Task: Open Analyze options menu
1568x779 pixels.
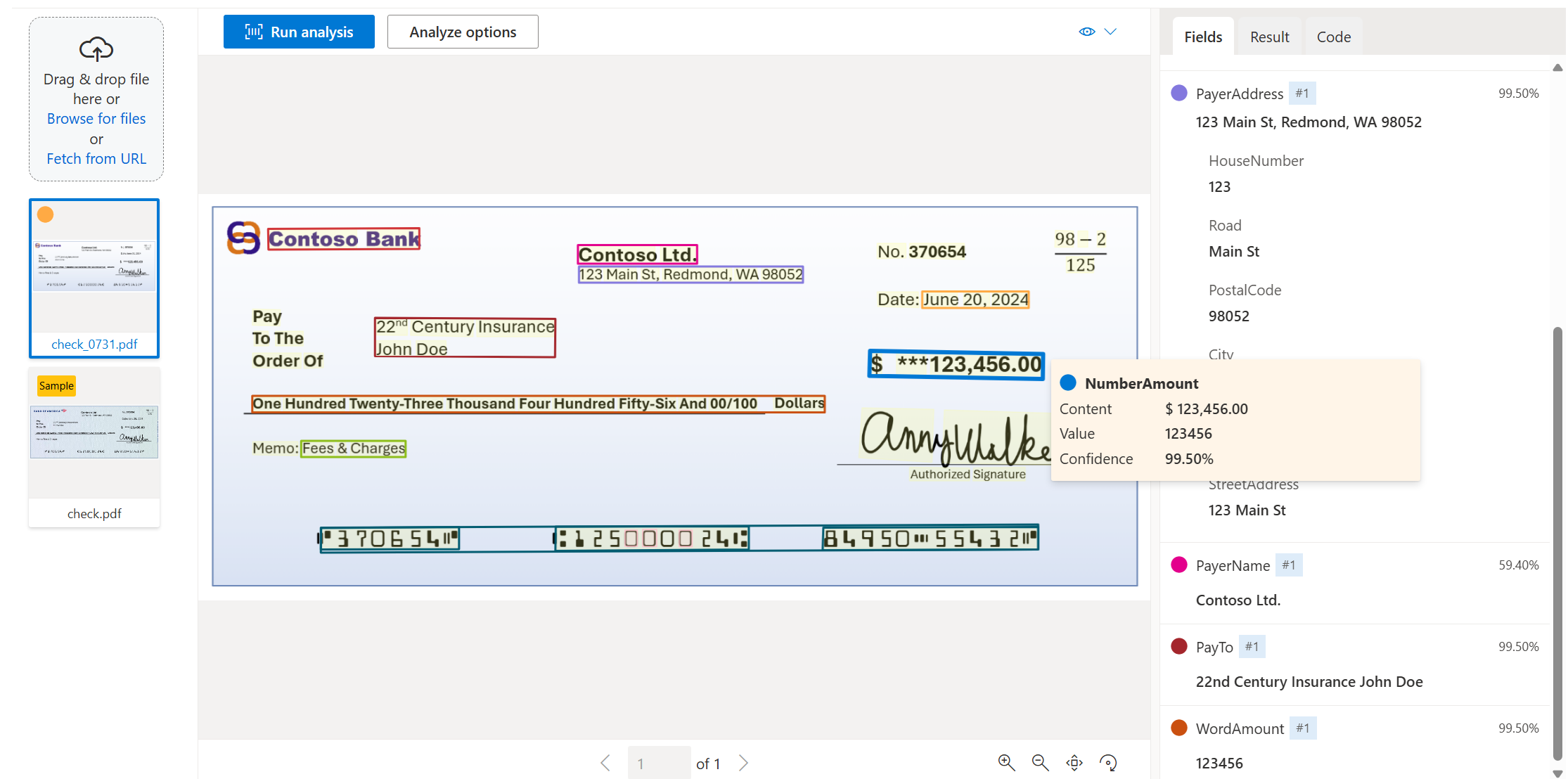Action: click(x=462, y=31)
